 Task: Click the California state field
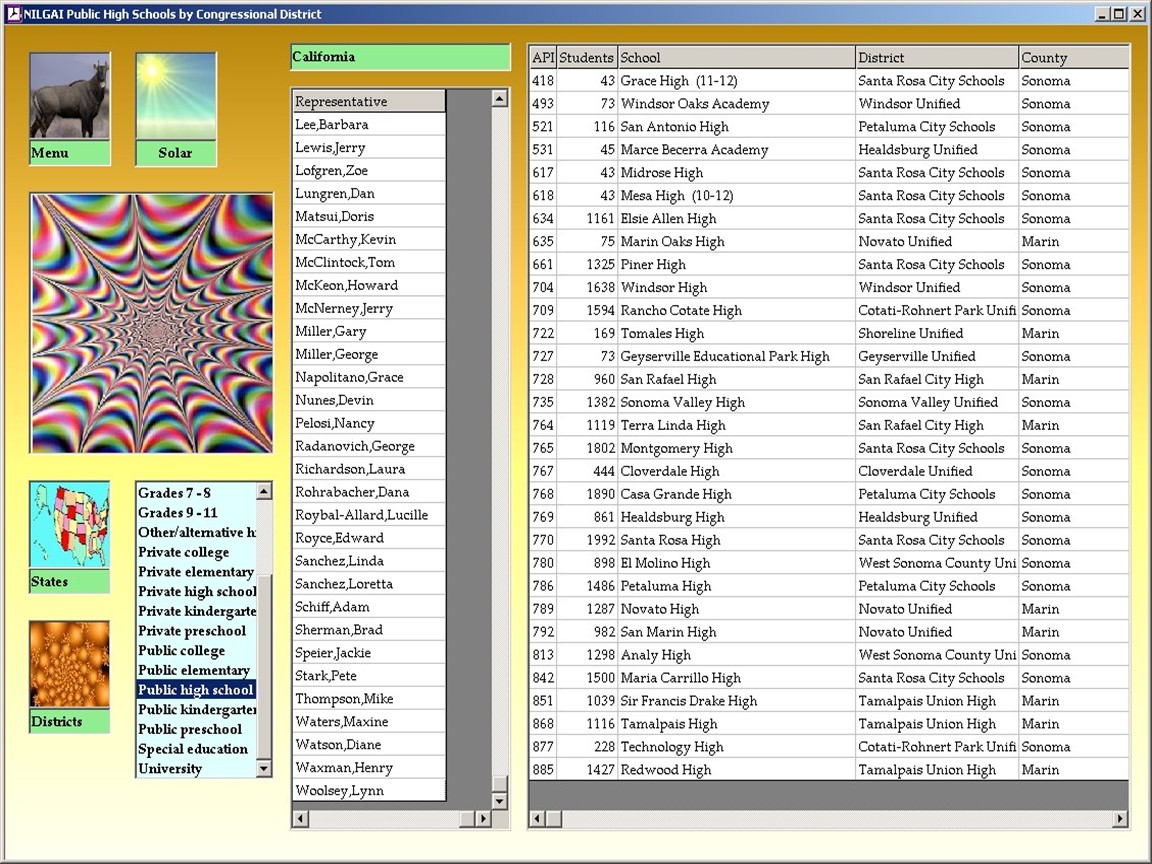click(x=400, y=57)
